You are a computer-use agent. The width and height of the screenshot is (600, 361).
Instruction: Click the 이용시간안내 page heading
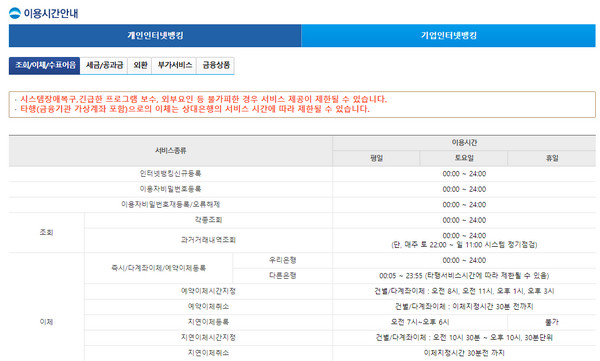click(51, 13)
